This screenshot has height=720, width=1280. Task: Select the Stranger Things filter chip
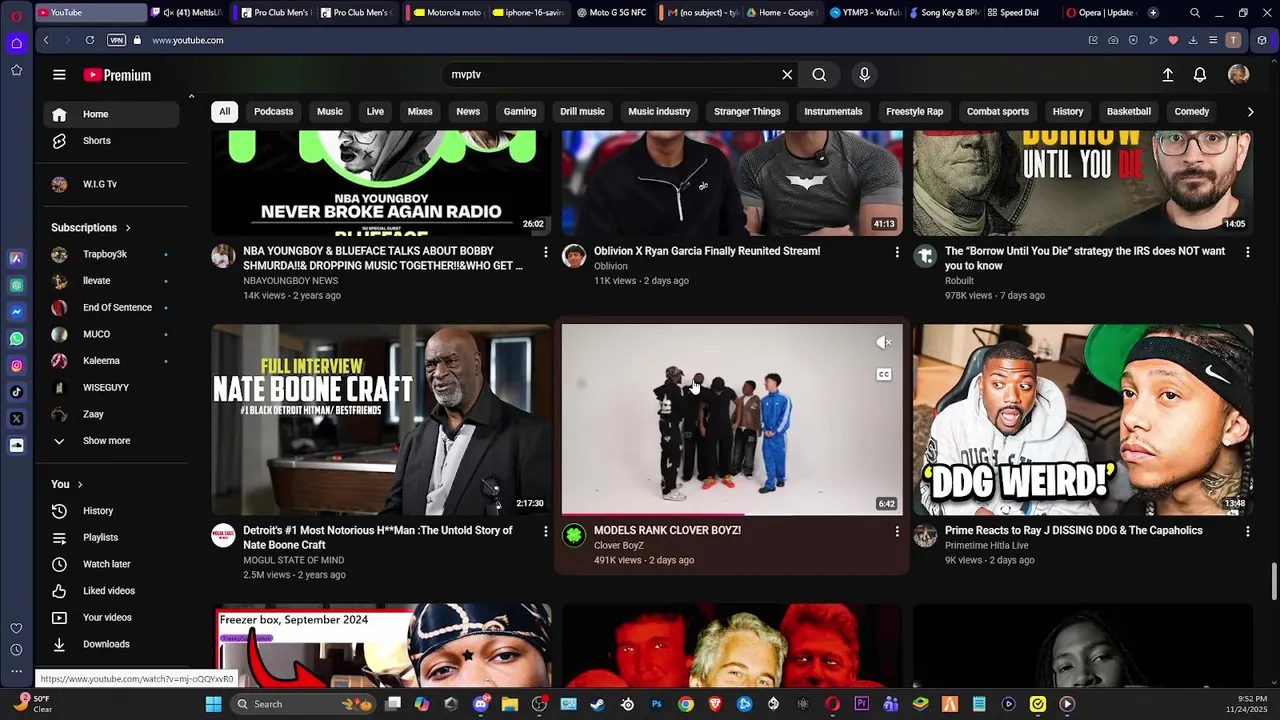coord(747,112)
